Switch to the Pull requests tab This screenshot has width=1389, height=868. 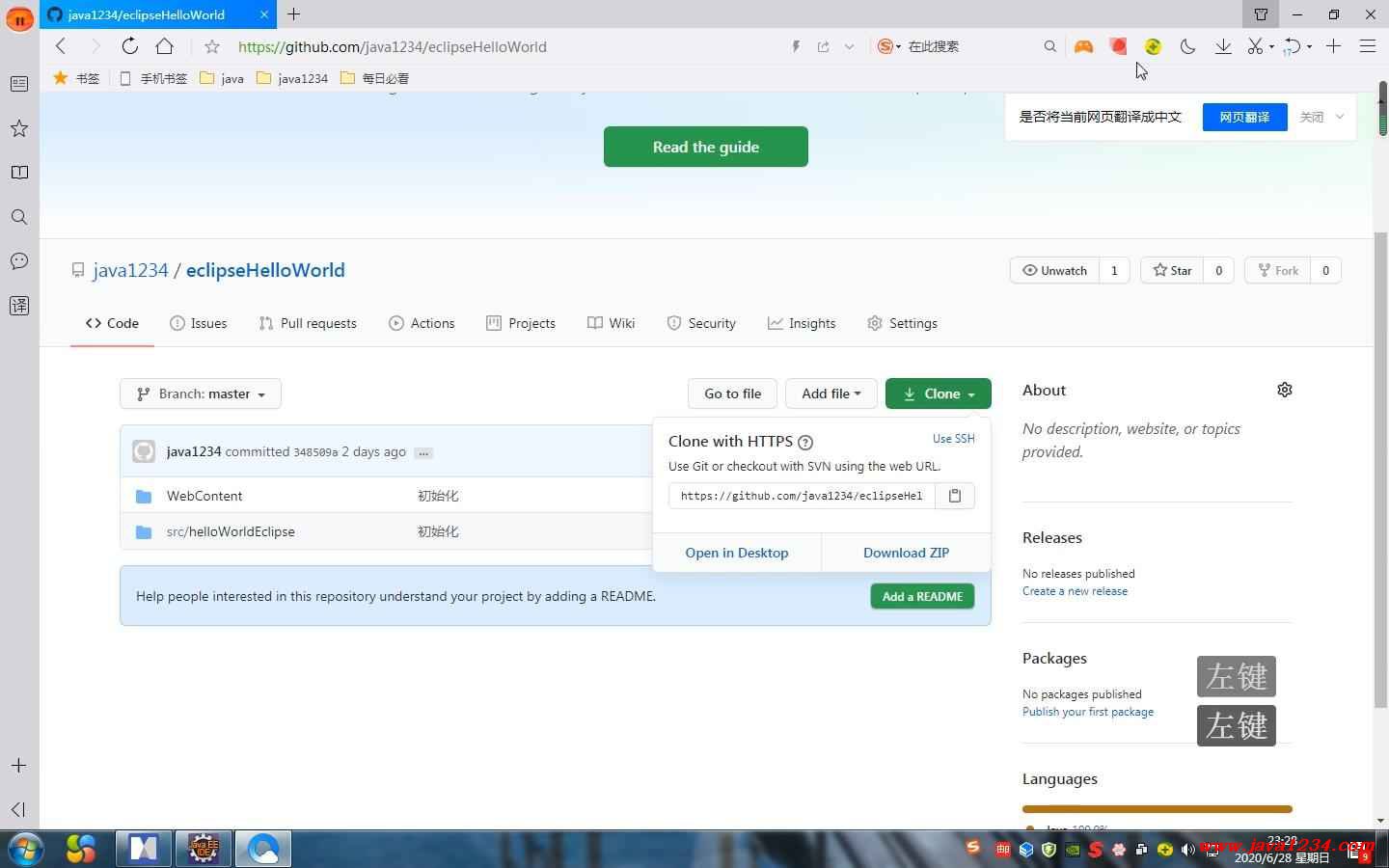pyautogui.click(x=308, y=323)
